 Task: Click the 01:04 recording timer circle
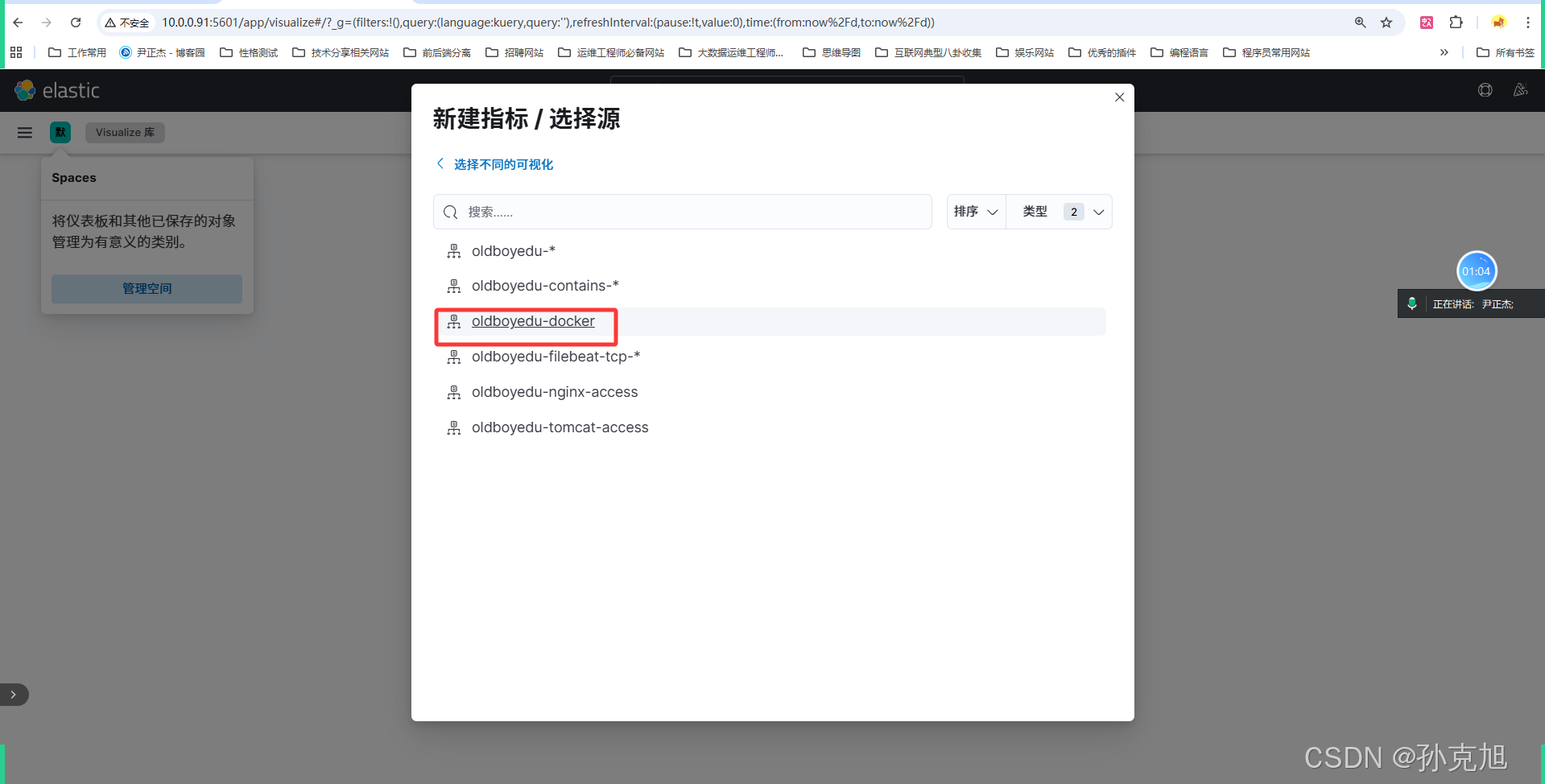[x=1477, y=271]
